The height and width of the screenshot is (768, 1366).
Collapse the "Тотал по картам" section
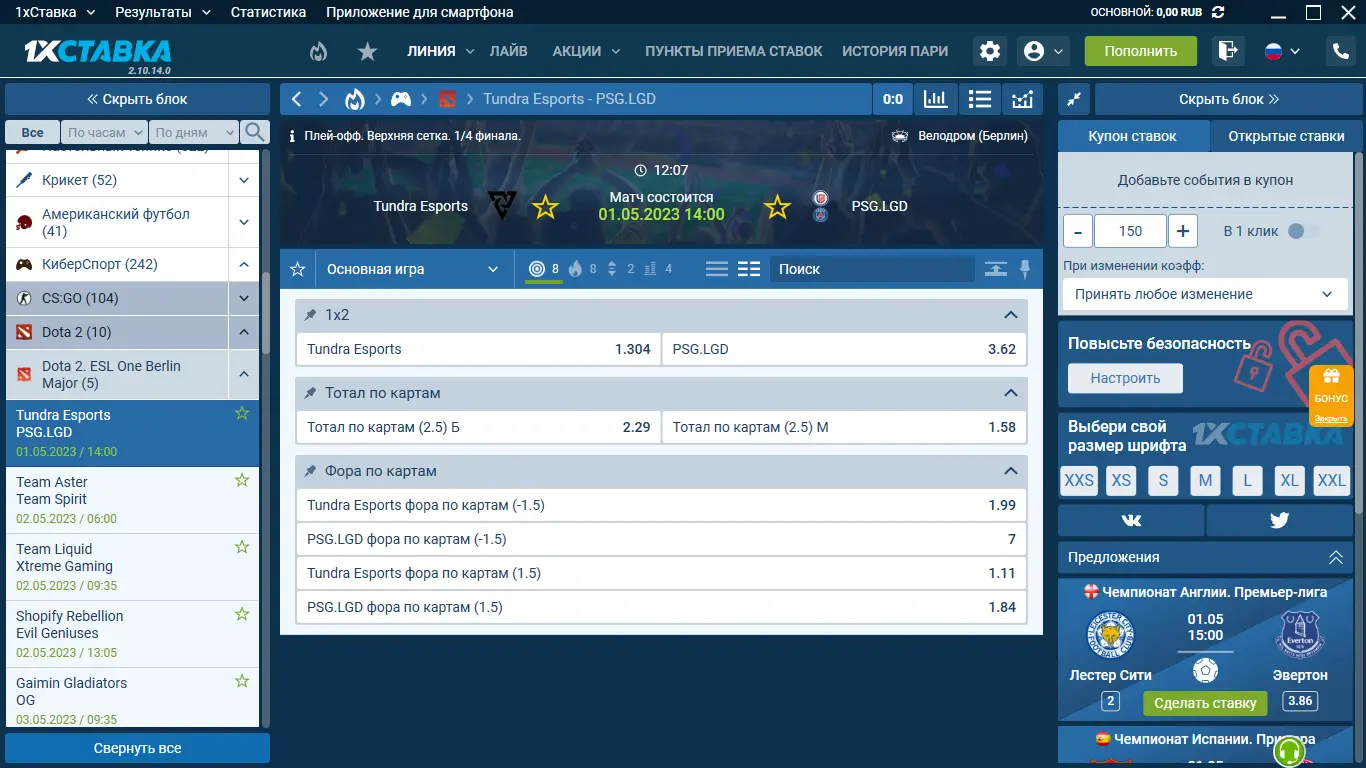click(x=1010, y=393)
